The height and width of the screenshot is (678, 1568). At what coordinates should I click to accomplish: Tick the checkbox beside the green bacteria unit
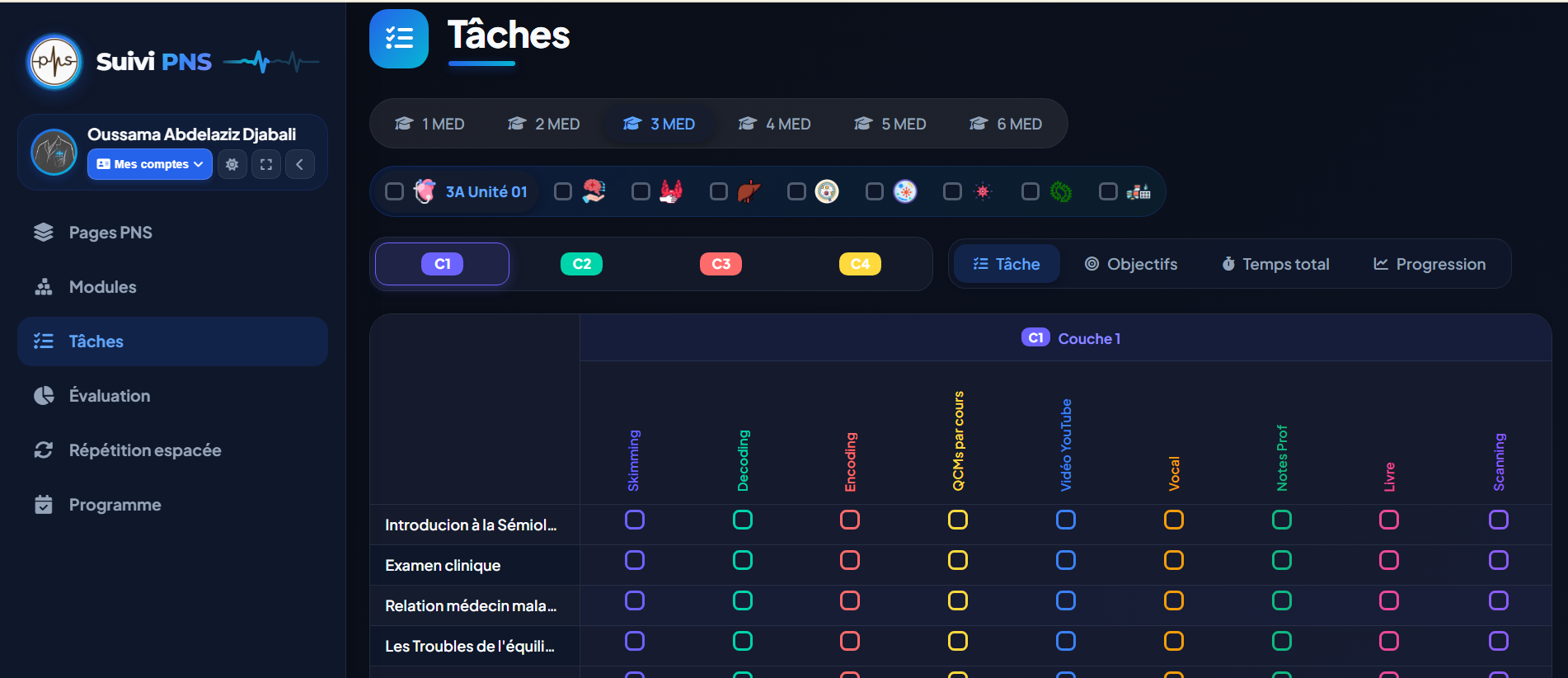tap(1030, 191)
